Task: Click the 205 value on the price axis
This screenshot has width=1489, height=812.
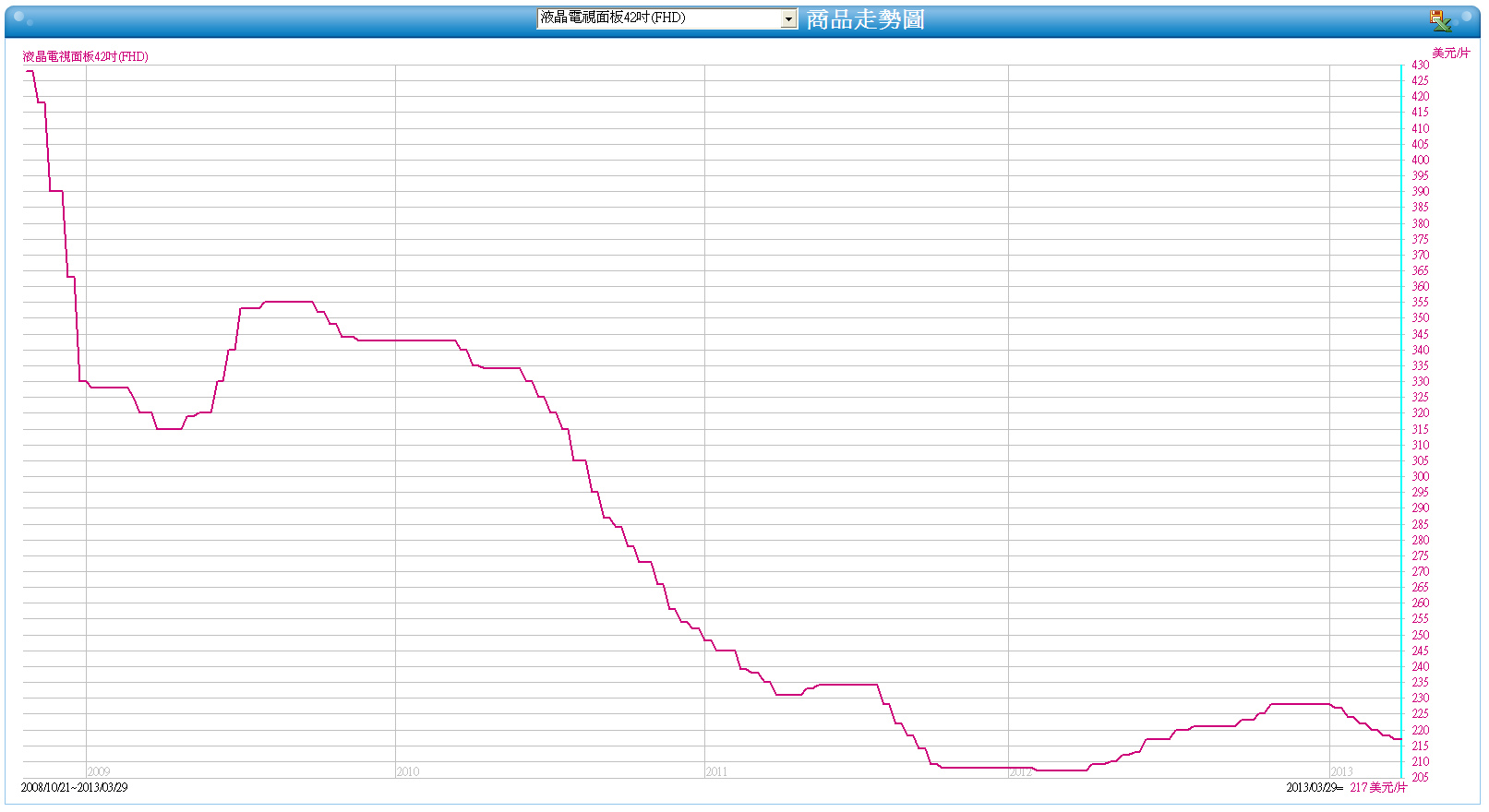Action: tap(1420, 777)
